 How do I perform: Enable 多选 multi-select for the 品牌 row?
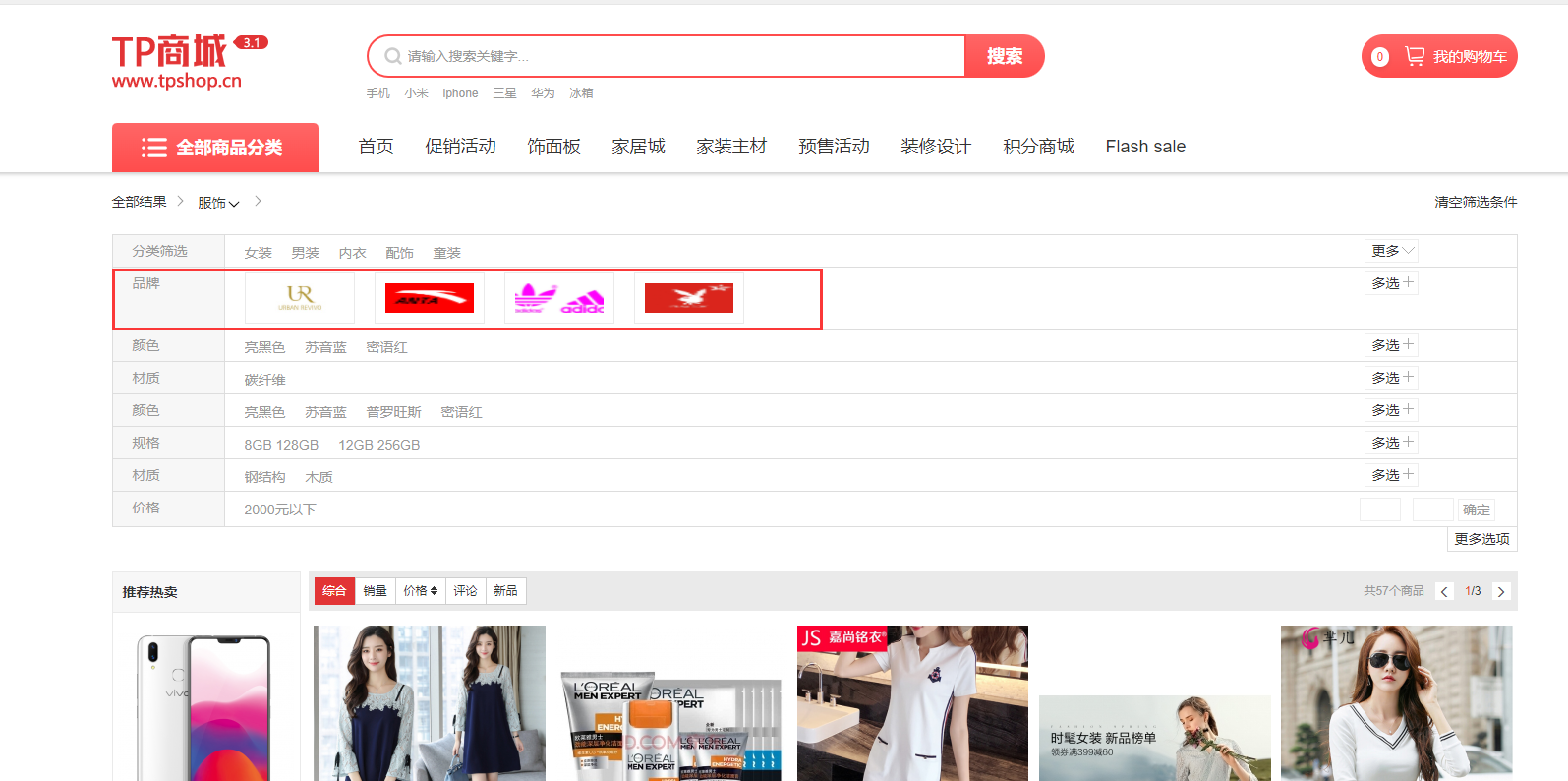[x=1392, y=283]
